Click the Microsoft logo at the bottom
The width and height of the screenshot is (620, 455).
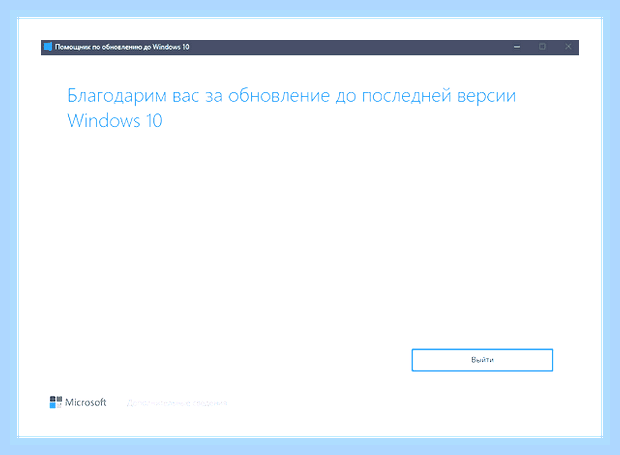click(x=78, y=402)
